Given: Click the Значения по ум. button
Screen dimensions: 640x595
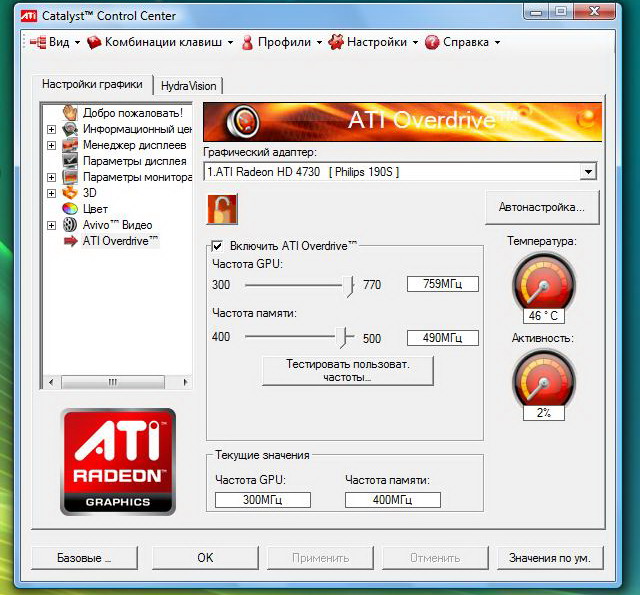Looking at the screenshot, I should 549,558.
